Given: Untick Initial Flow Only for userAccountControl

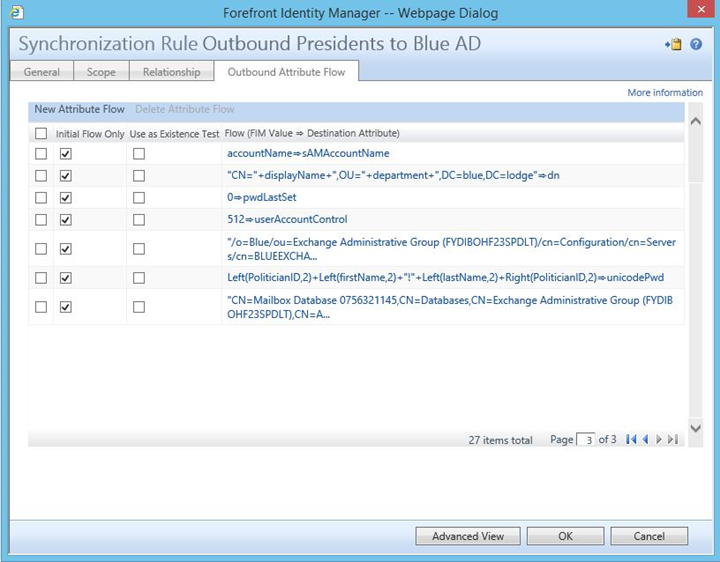Looking at the screenshot, I should coord(66,219).
